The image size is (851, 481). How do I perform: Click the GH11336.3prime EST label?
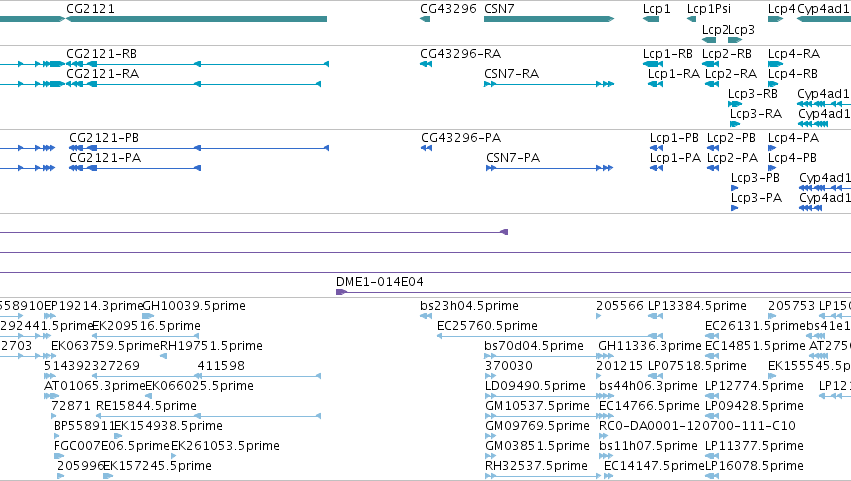point(650,346)
